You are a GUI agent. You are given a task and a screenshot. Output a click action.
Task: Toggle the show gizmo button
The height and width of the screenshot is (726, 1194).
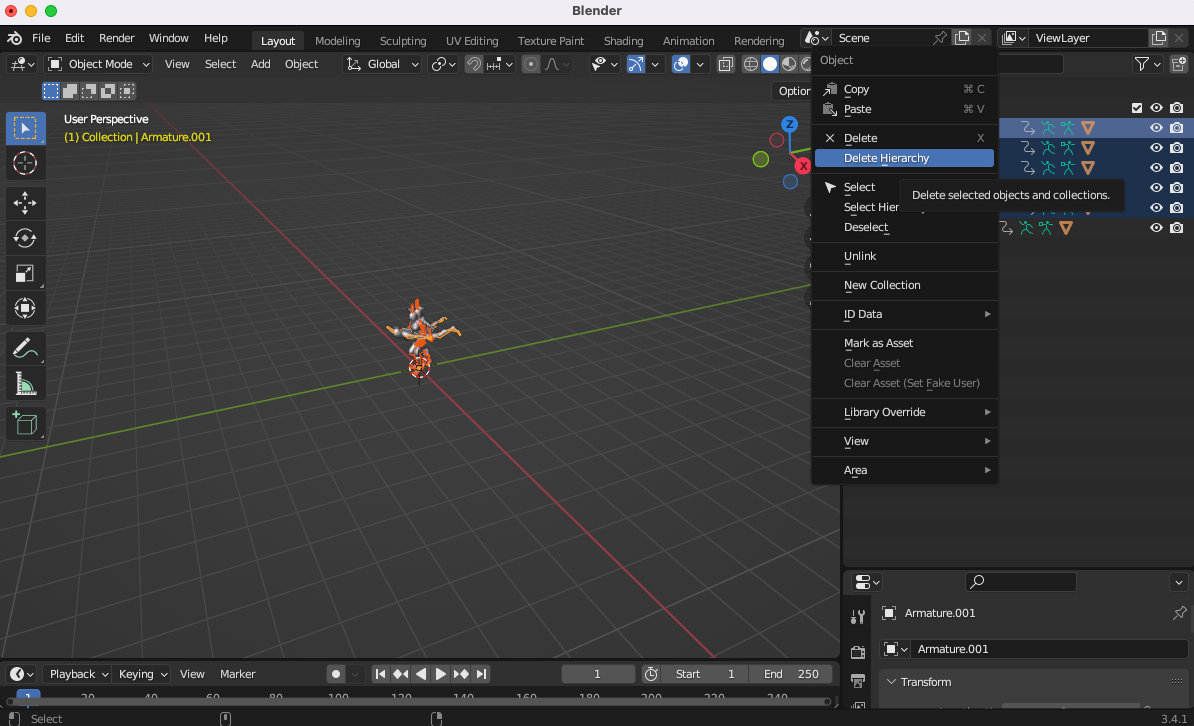click(x=635, y=65)
